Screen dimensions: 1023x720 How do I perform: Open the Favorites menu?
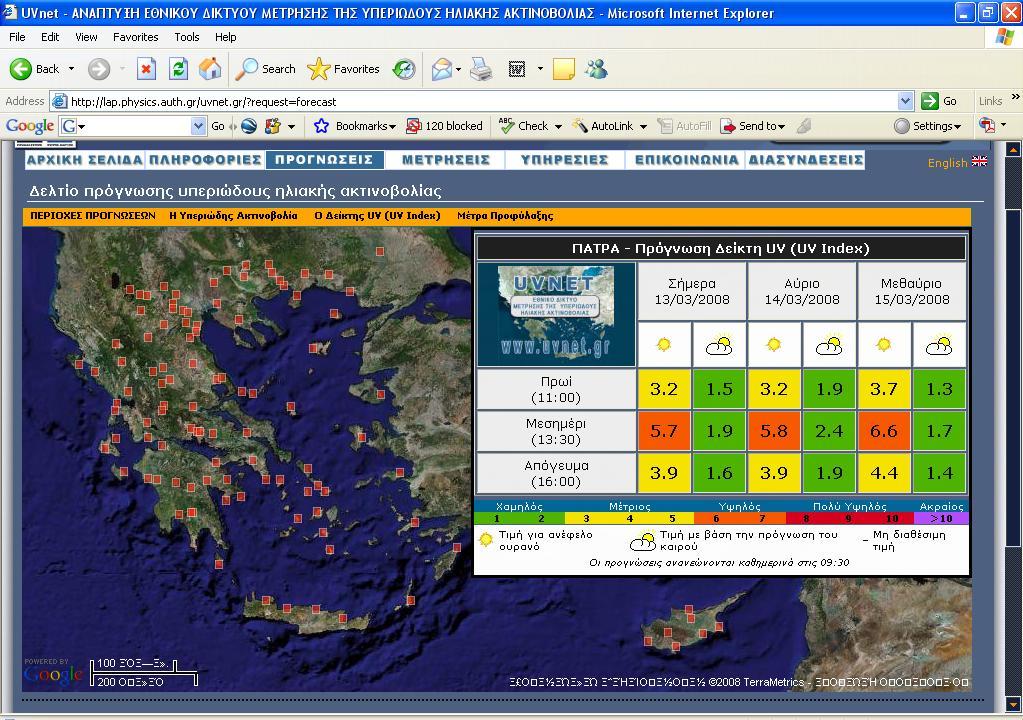tap(136, 37)
